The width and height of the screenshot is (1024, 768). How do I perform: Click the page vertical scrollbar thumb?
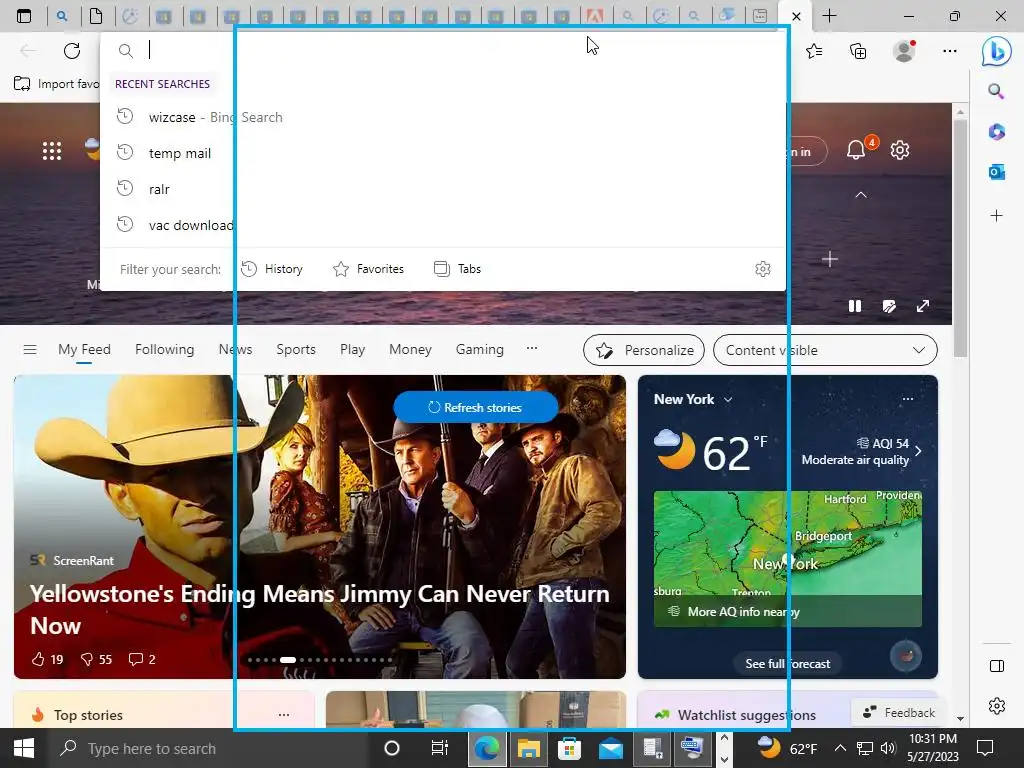tap(960, 238)
